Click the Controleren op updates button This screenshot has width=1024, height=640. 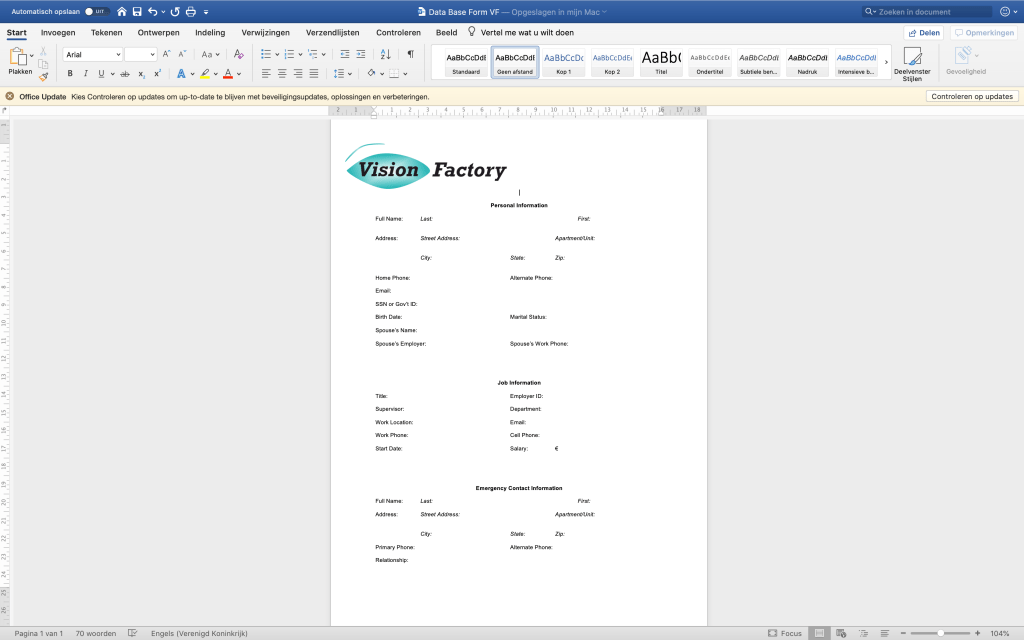972,96
